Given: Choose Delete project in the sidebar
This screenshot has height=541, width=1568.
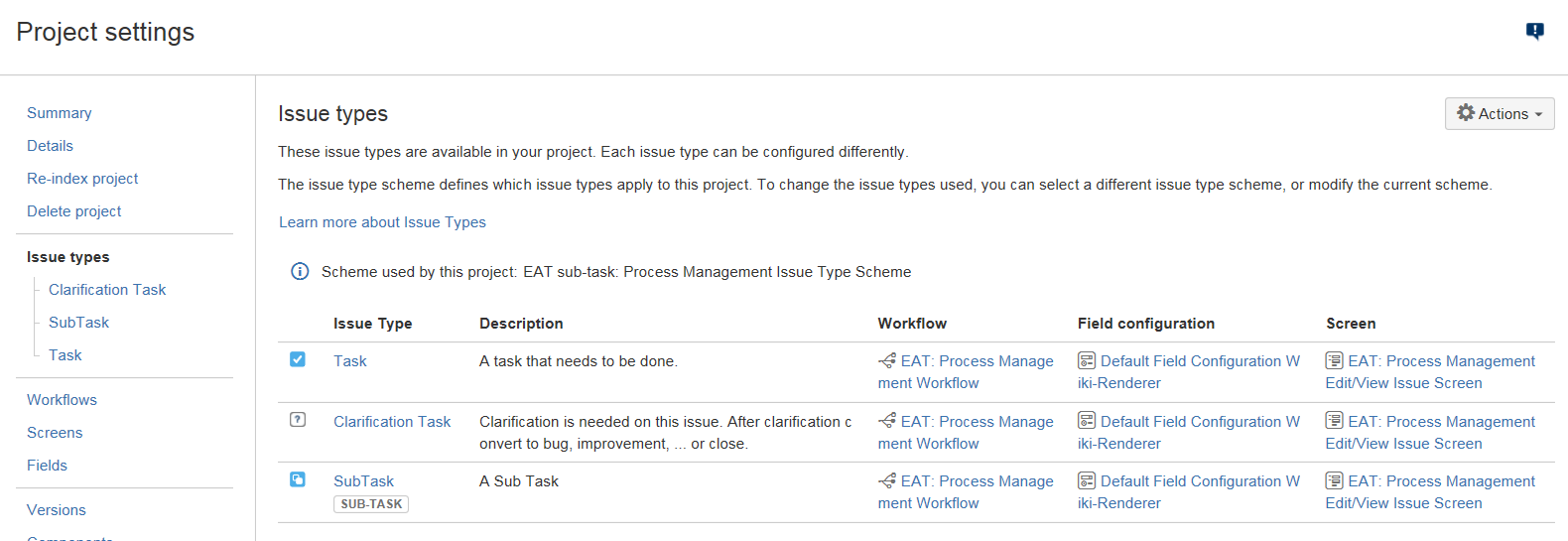Looking at the screenshot, I should [74, 211].
